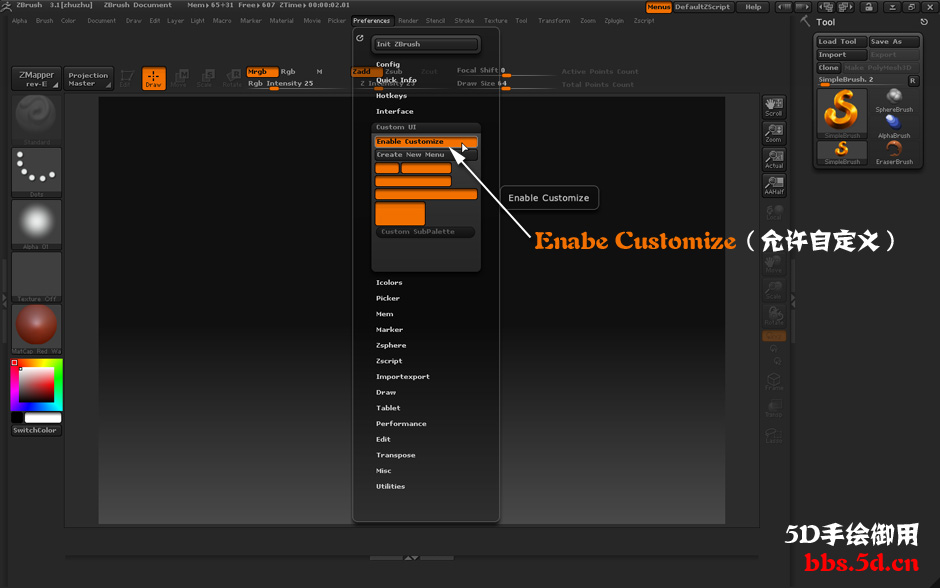Select the Draw mode icon
940x588 pixels.
point(153,78)
